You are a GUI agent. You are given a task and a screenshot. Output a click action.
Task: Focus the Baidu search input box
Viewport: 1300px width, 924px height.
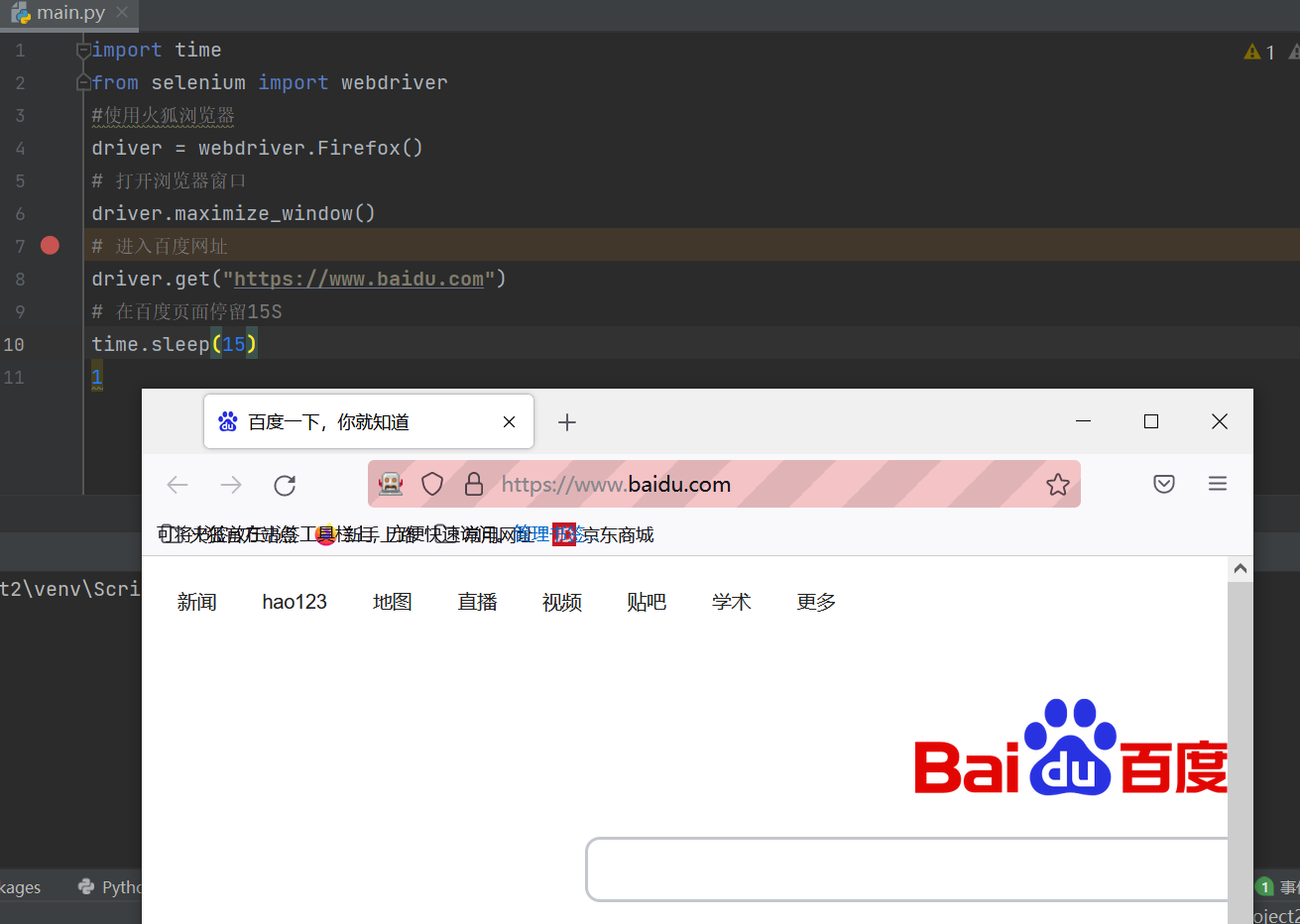click(906, 869)
